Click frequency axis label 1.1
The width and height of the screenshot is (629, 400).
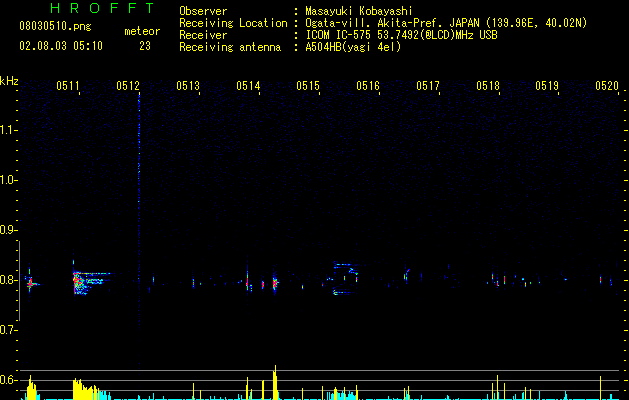[7, 130]
